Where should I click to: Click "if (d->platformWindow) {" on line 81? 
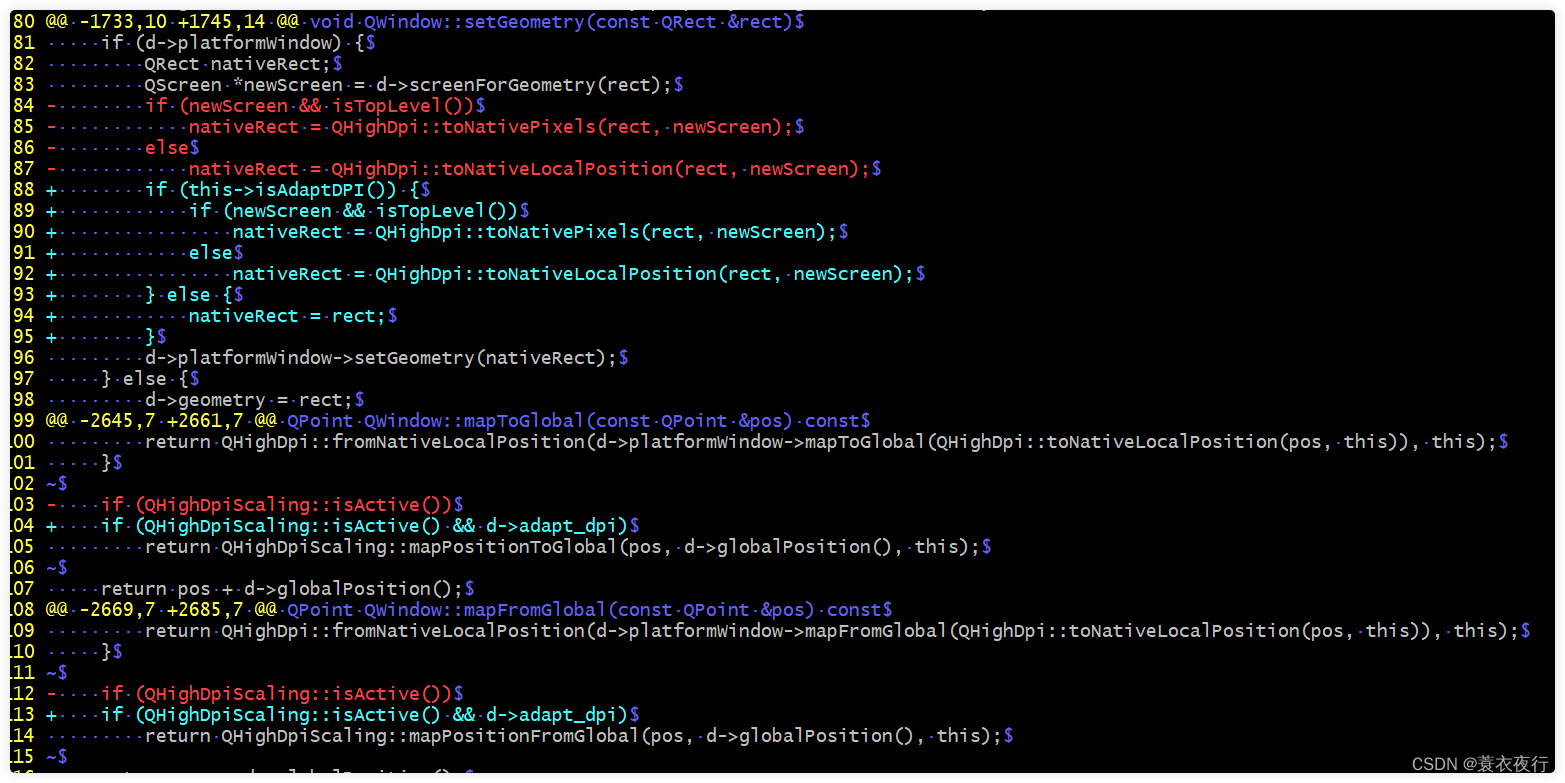pyautogui.click(x=233, y=43)
